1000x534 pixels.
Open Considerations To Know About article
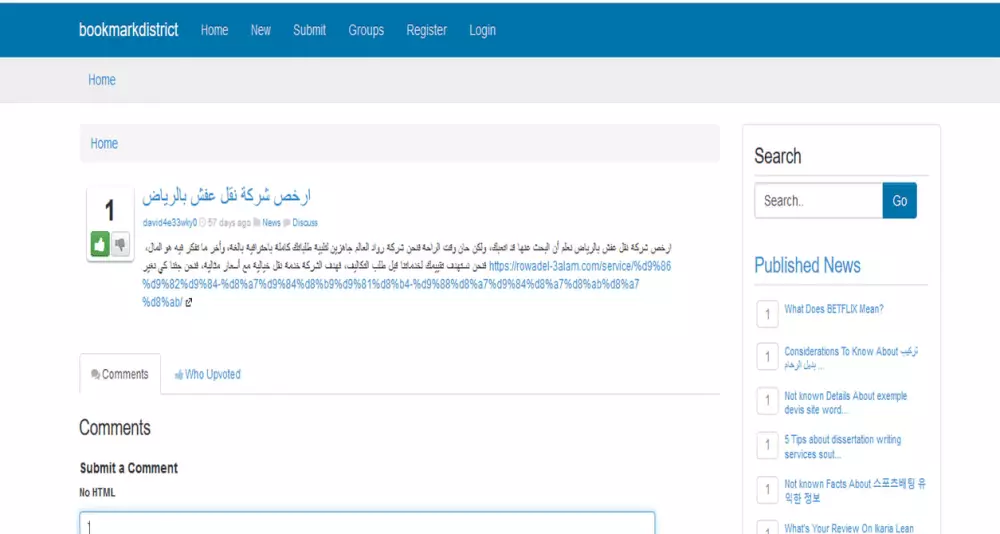(x=851, y=358)
